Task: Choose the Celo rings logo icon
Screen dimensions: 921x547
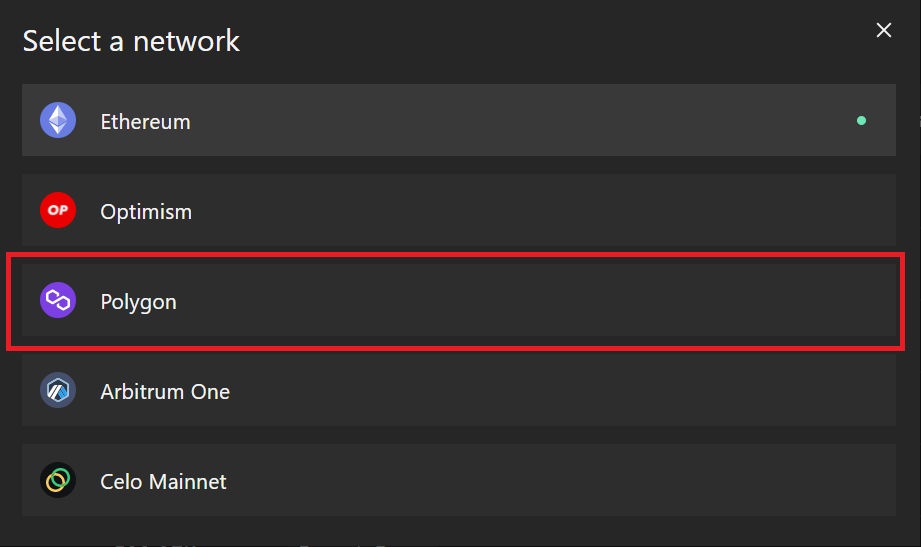Action: point(58,480)
